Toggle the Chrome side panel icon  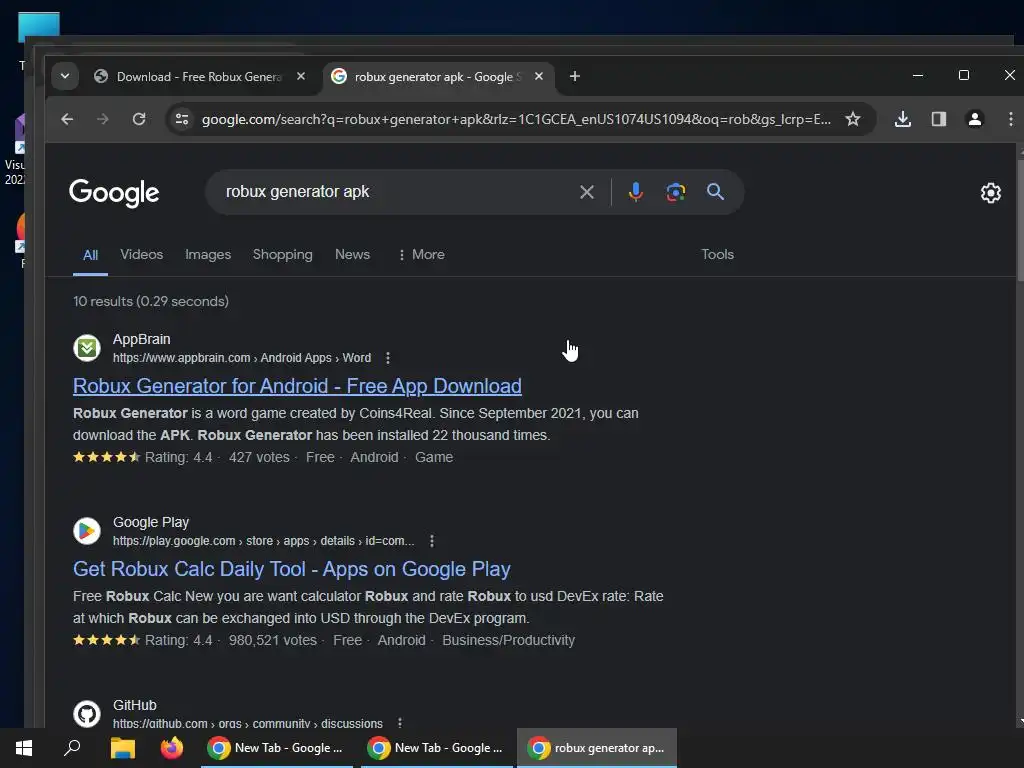pyautogui.click(x=938, y=119)
